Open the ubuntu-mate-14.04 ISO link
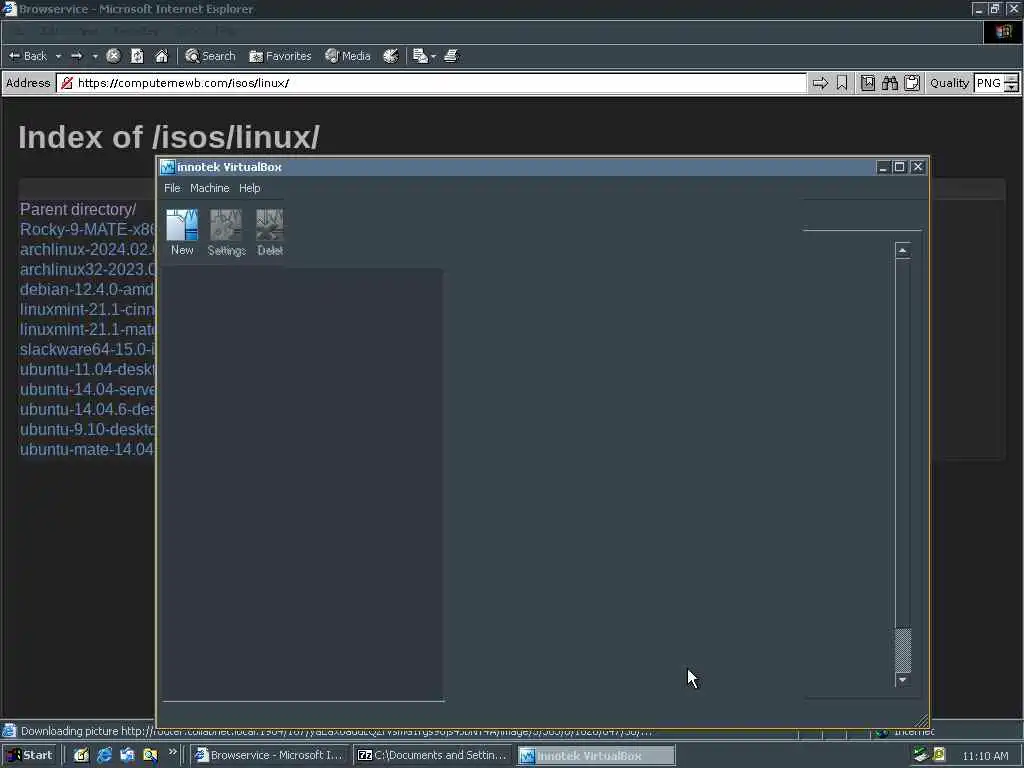This screenshot has width=1024, height=768. pyautogui.click(x=88, y=449)
